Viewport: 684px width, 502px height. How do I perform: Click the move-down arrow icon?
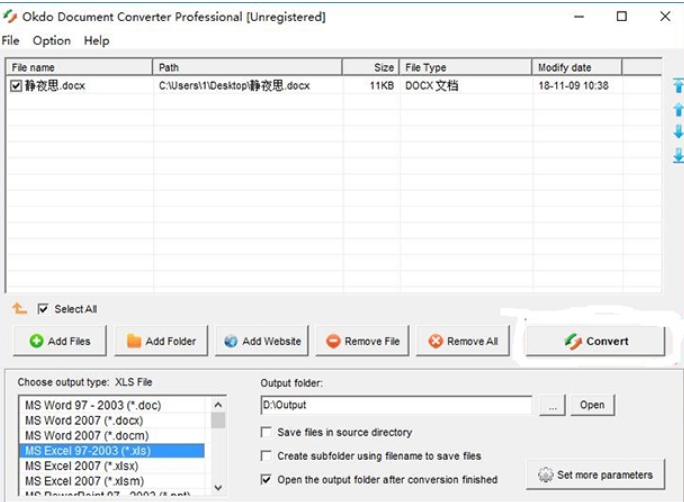tap(678, 131)
